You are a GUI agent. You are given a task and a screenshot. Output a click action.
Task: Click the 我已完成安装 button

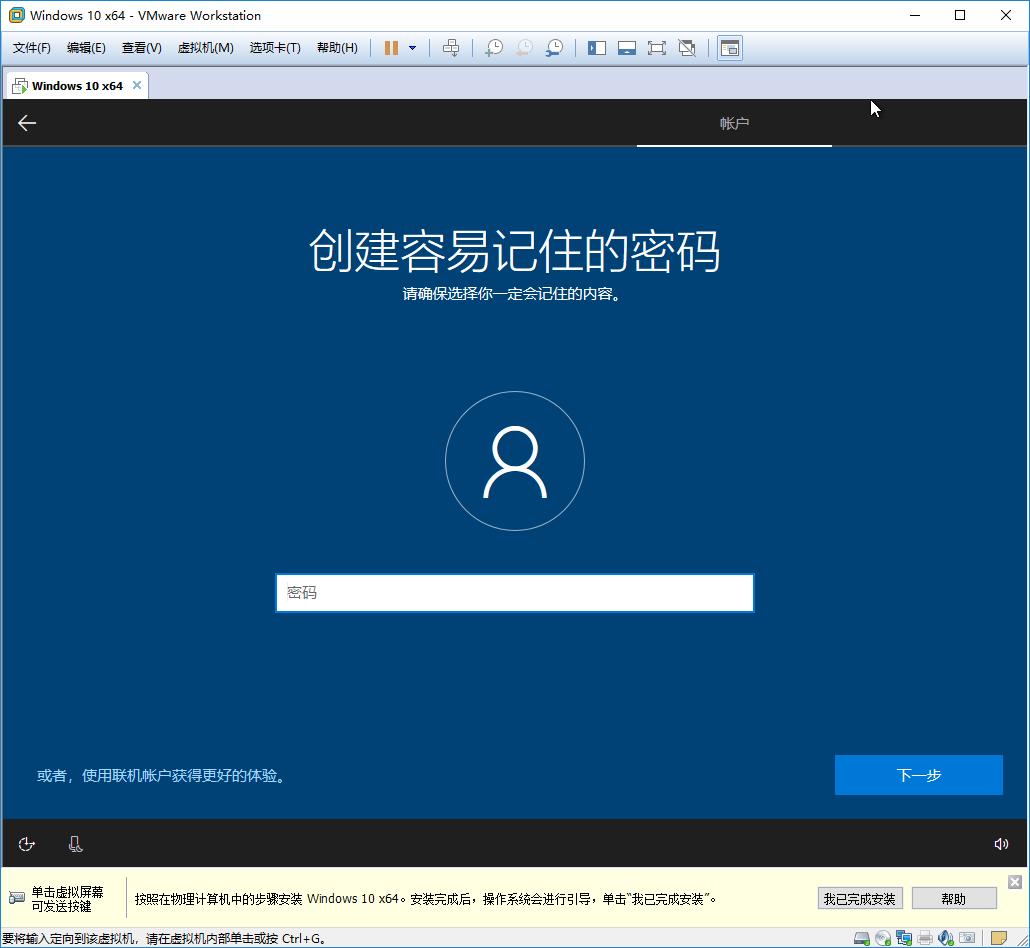point(859,898)
